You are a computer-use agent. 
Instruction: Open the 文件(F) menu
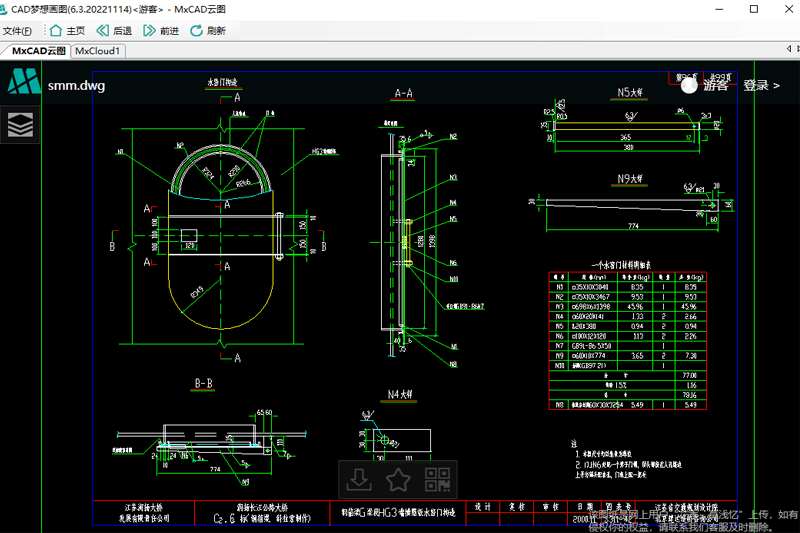point(18,30)
